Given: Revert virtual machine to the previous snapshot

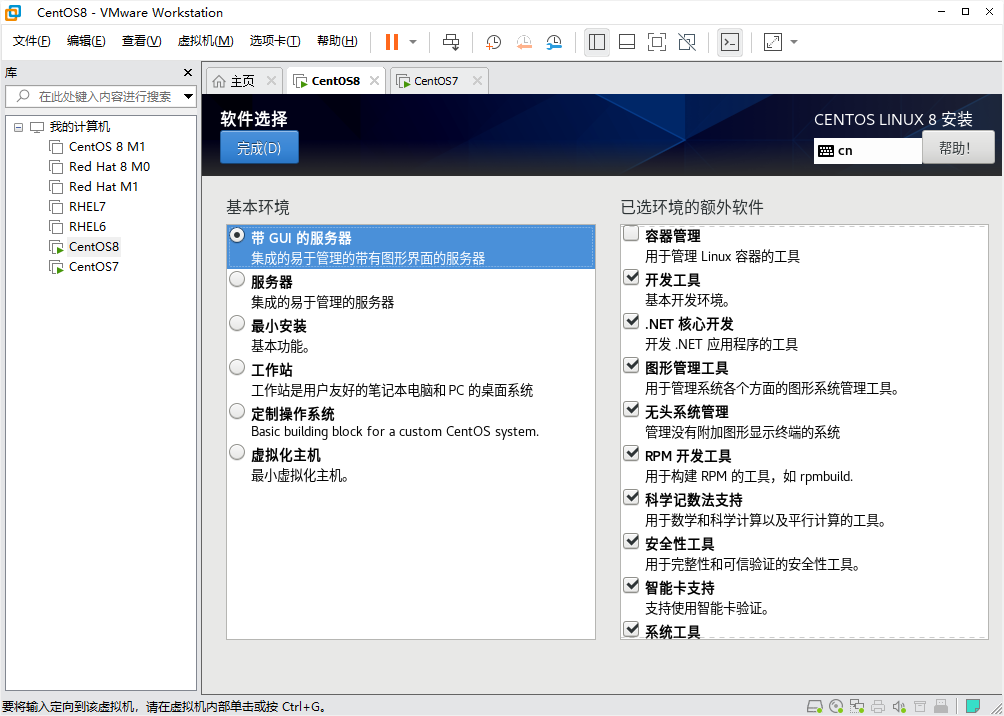Looking at the screenshot, I should coord(524,42).
